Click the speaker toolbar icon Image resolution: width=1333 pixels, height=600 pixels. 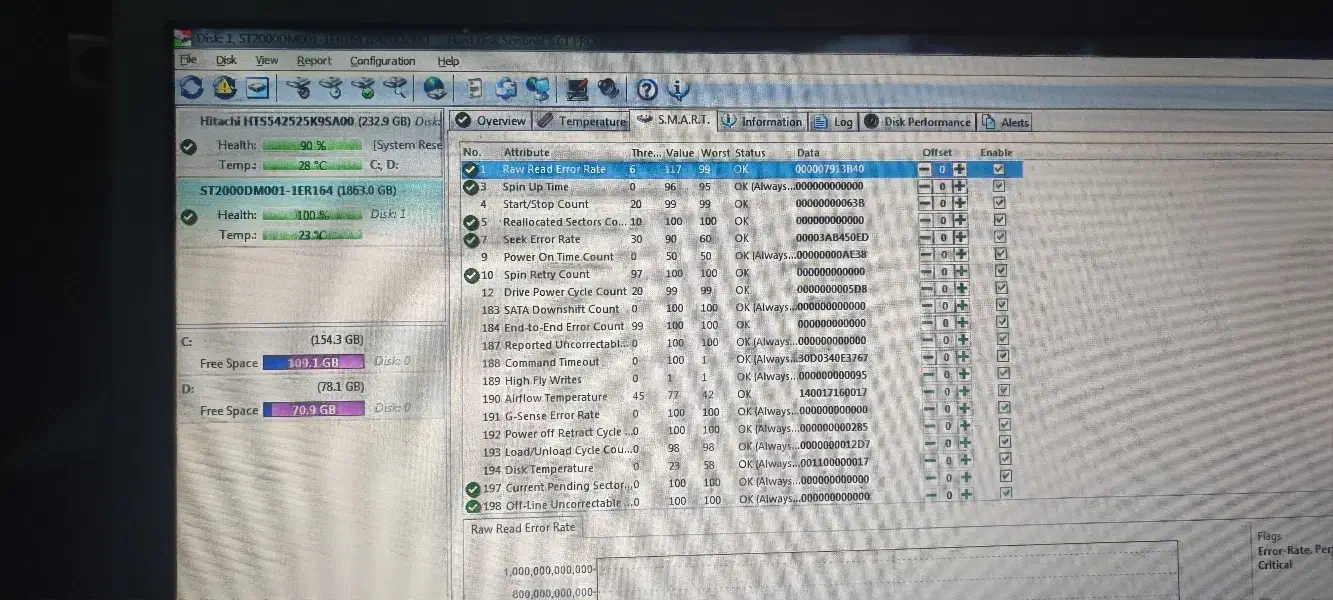608,88
